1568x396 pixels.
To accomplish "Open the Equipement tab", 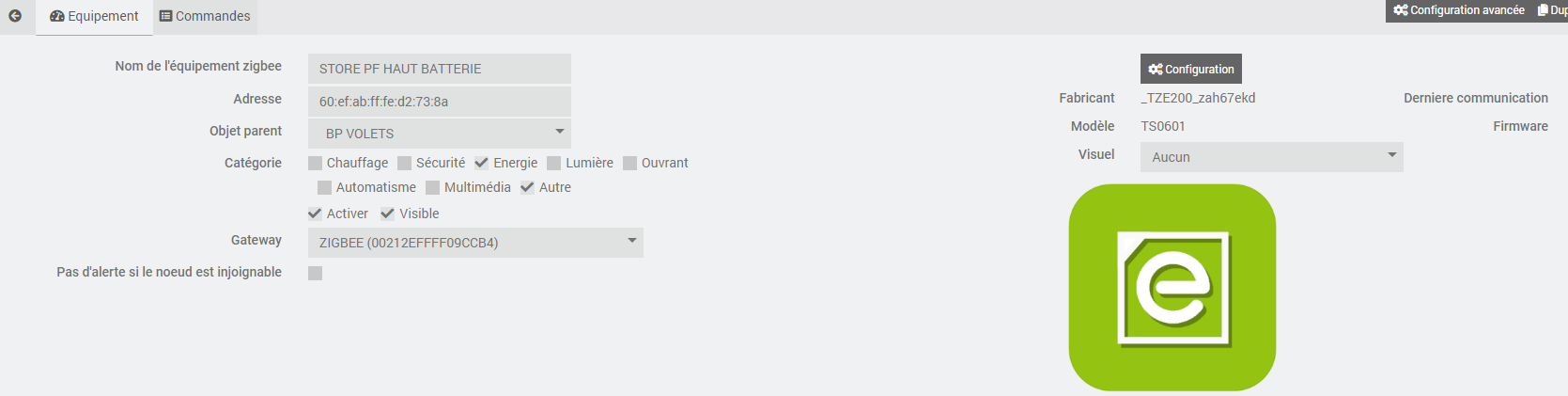I will click(x=94, y=16).
